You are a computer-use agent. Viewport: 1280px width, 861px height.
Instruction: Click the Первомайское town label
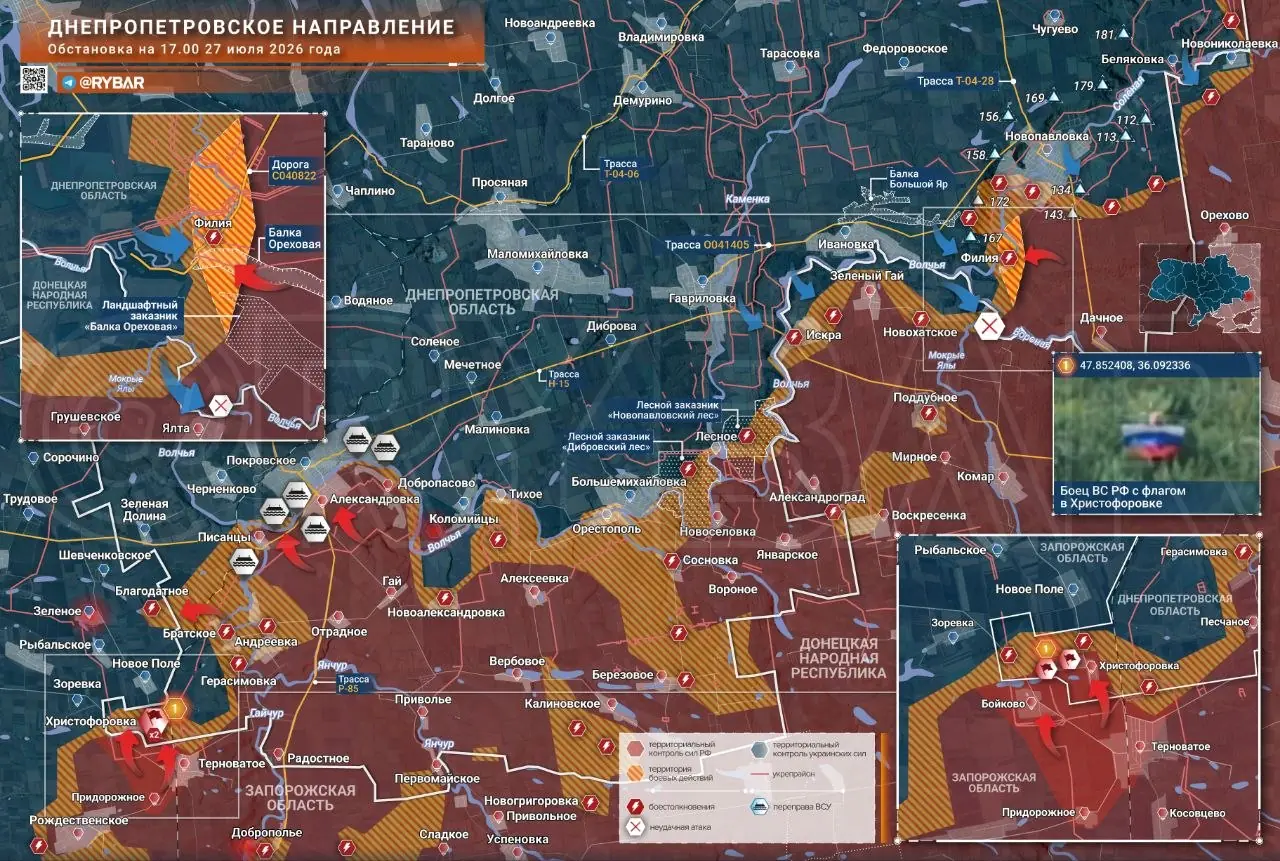point(437,777)
